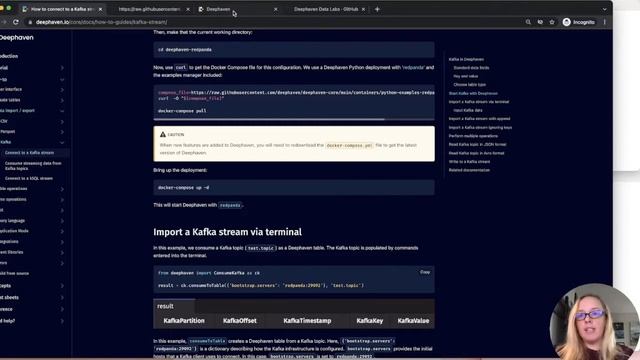Open 'Connect to a KSQL stream' sidebar item

[x=29, y=178]
